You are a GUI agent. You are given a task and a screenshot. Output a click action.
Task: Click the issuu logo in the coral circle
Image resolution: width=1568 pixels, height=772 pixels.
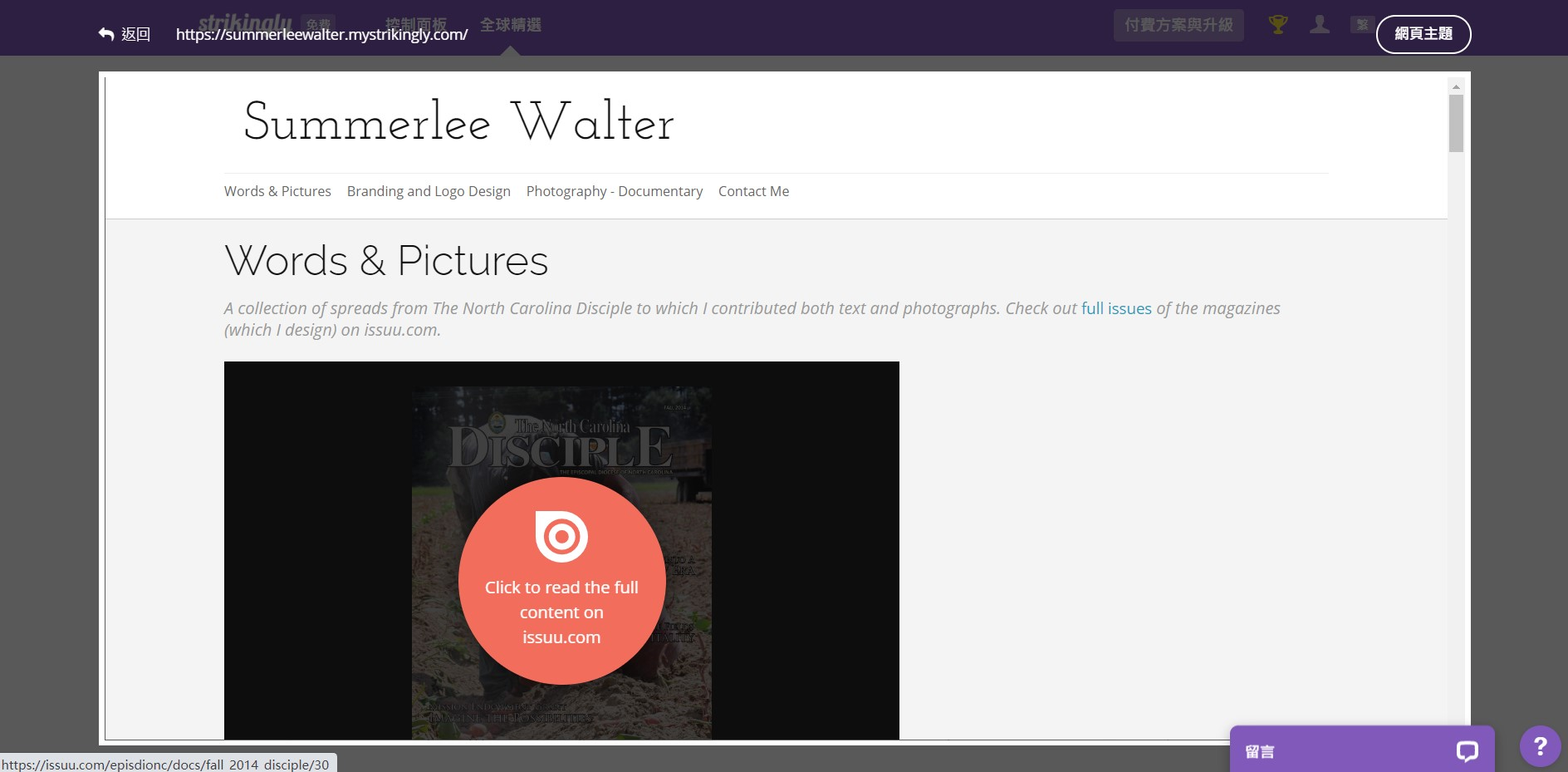click(x=561, y=537)
